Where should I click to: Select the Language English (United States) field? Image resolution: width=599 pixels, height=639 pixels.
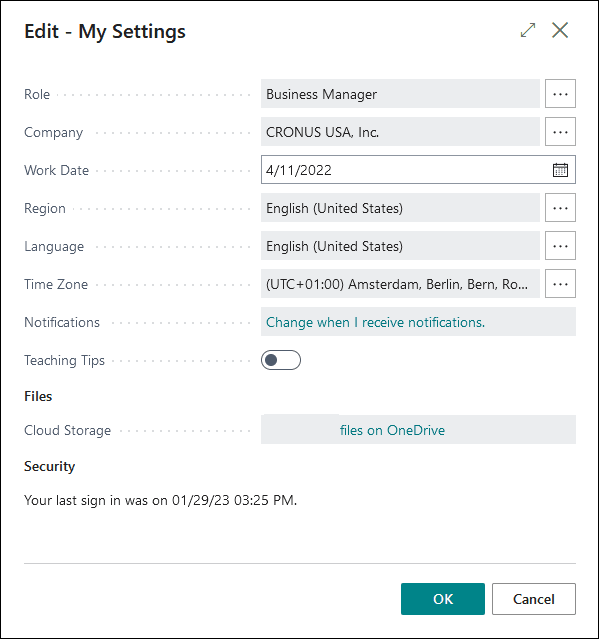[x=400, y=246]
